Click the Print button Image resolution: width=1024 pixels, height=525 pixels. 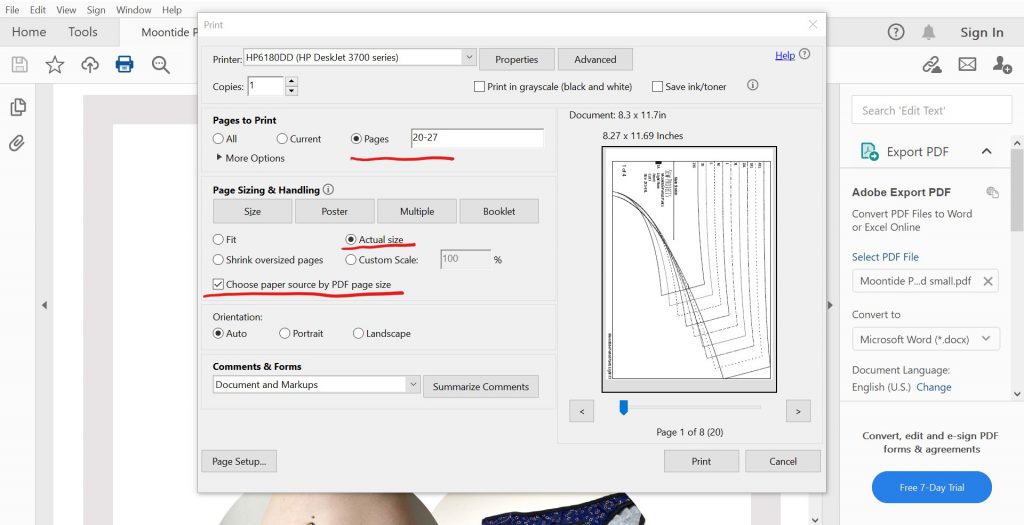click(x=701, y=461)
